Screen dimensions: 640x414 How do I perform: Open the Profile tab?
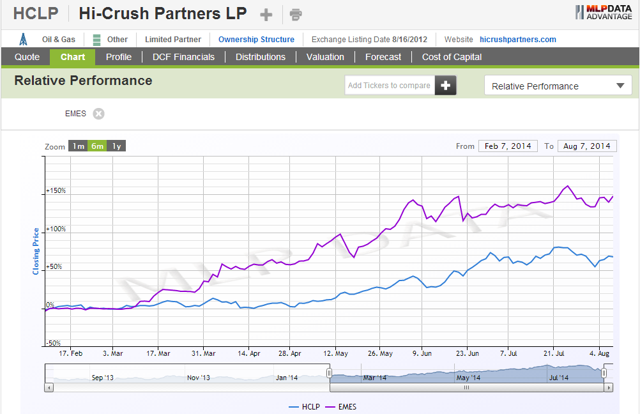(x=118, y=57)
